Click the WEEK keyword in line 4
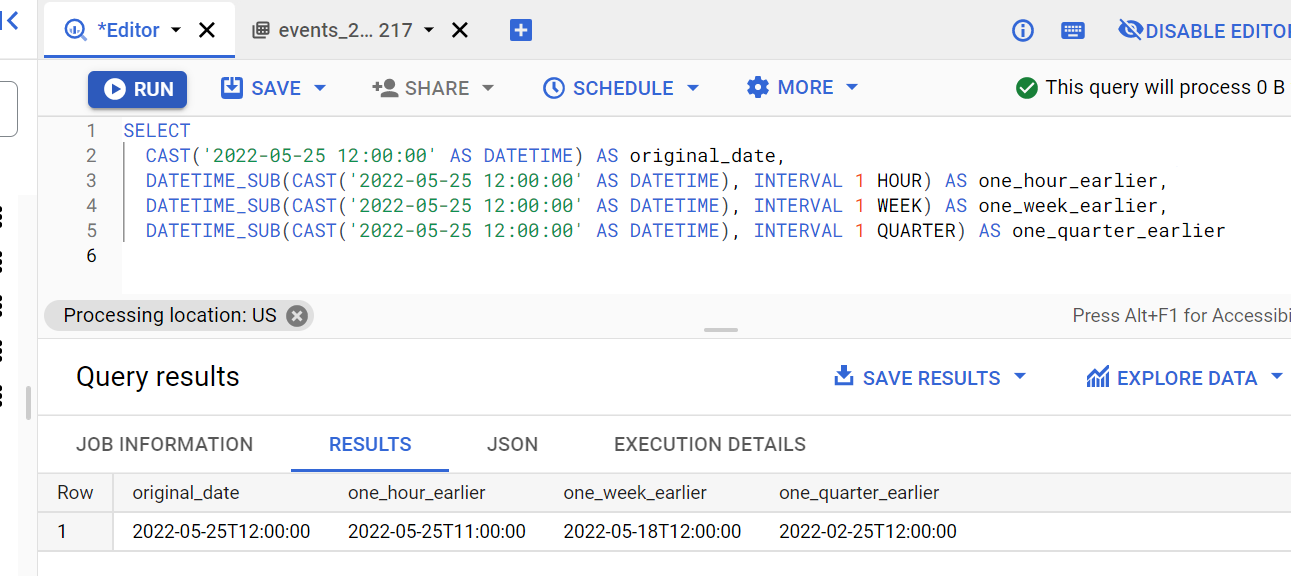The width and height of the screenshot is (1291, 576). 899,206
